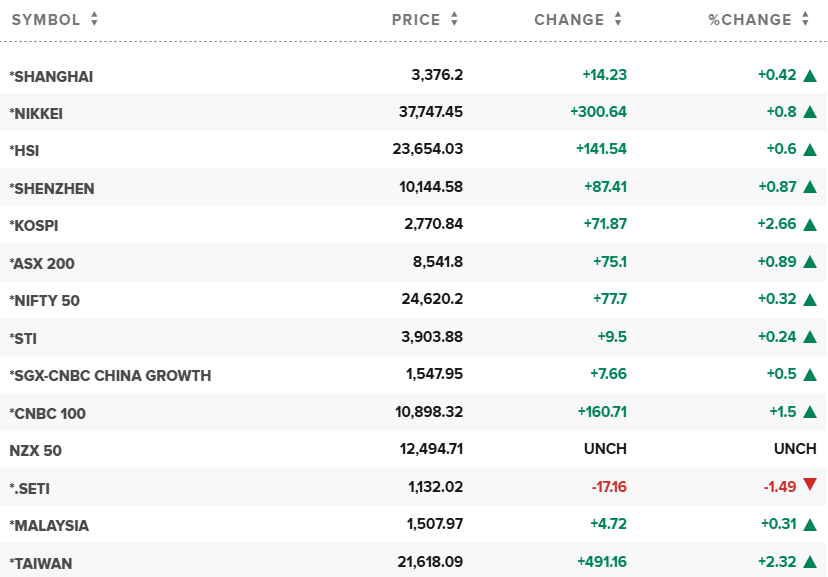Click the TAIWAN change value +491.16
Screen dimensions: 828x577
tap(601, 563)
